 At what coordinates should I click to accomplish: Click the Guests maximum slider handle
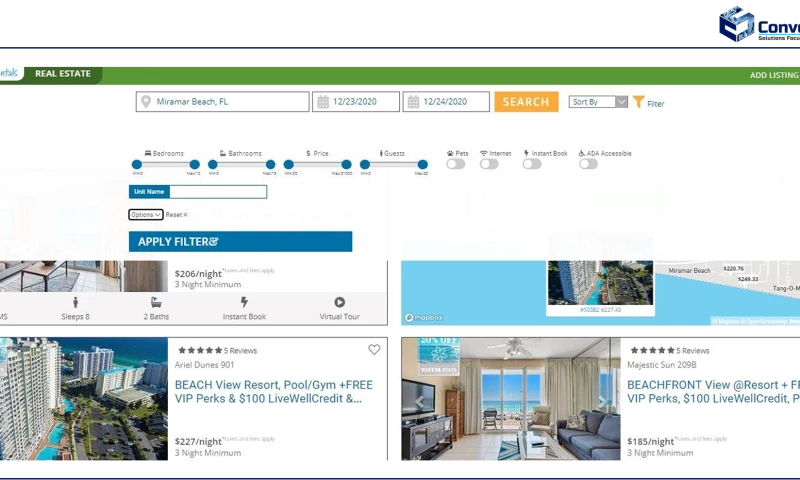422,164
